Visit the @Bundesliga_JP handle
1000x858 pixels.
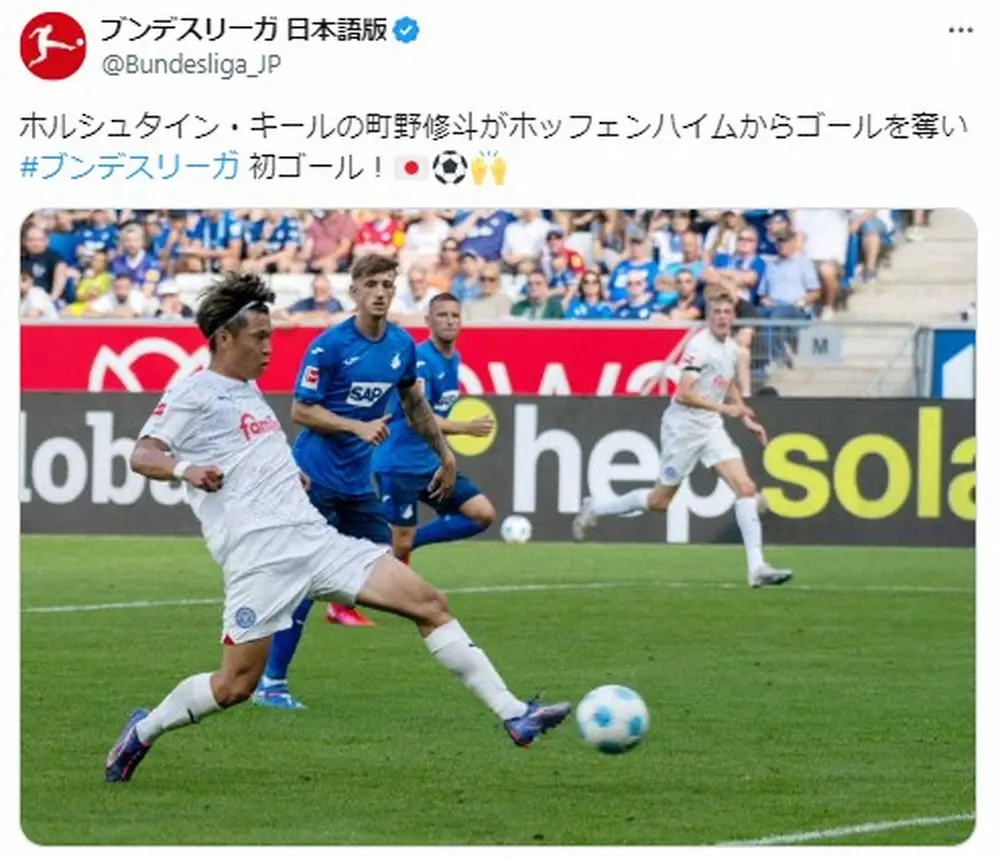coord(191,64)
